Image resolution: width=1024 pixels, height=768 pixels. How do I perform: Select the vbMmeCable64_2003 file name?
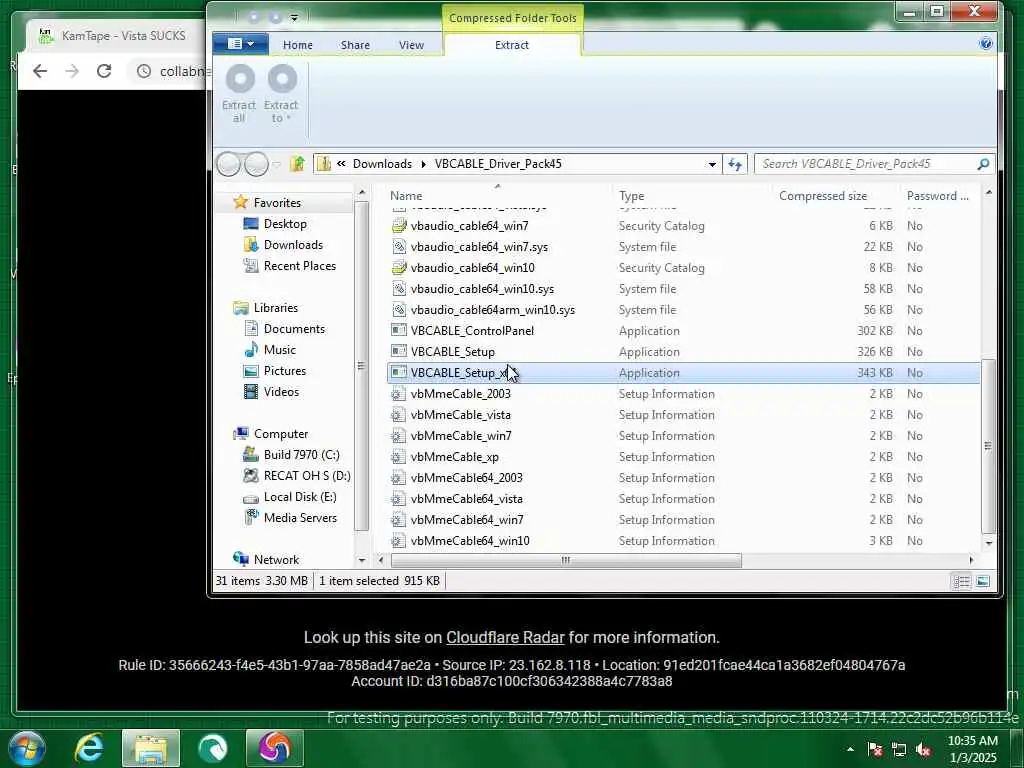click(x=466, y=478)
